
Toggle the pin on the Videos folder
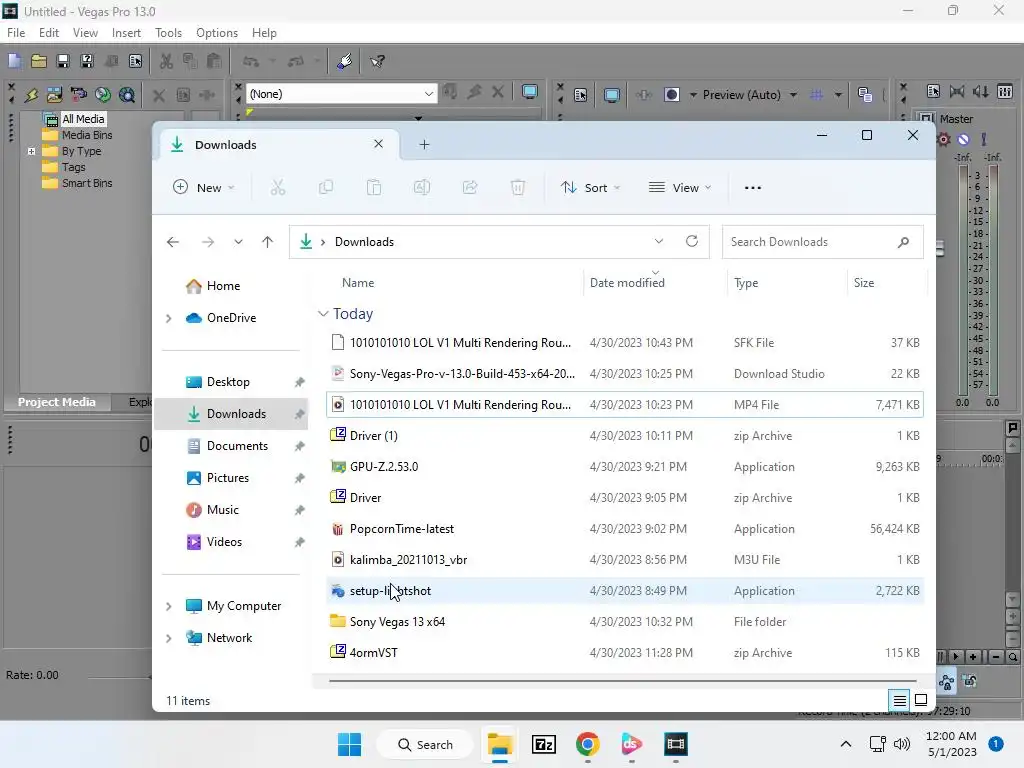(x=299, y=542)
